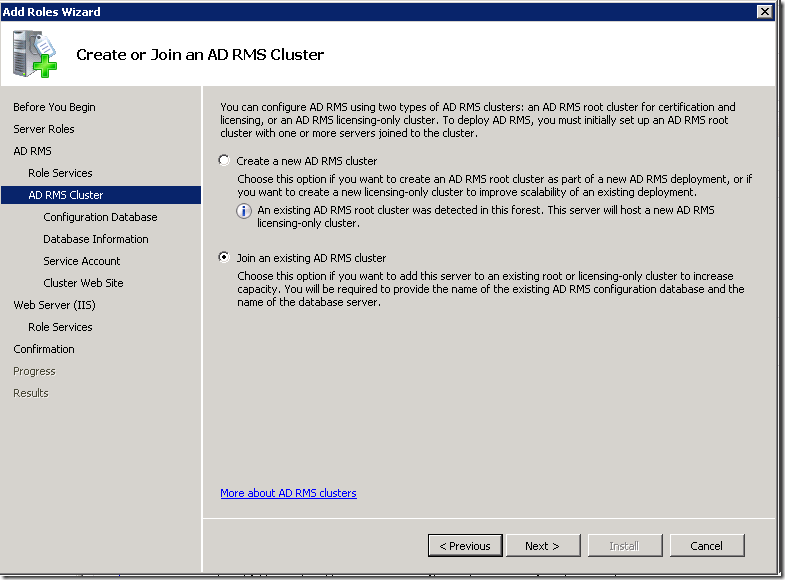Click the existing root cluster detected notice

(486, 217)
